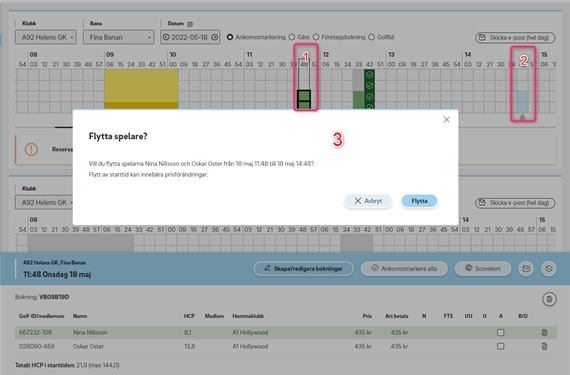Print Scorekort
570x375 pixels.
483,269
